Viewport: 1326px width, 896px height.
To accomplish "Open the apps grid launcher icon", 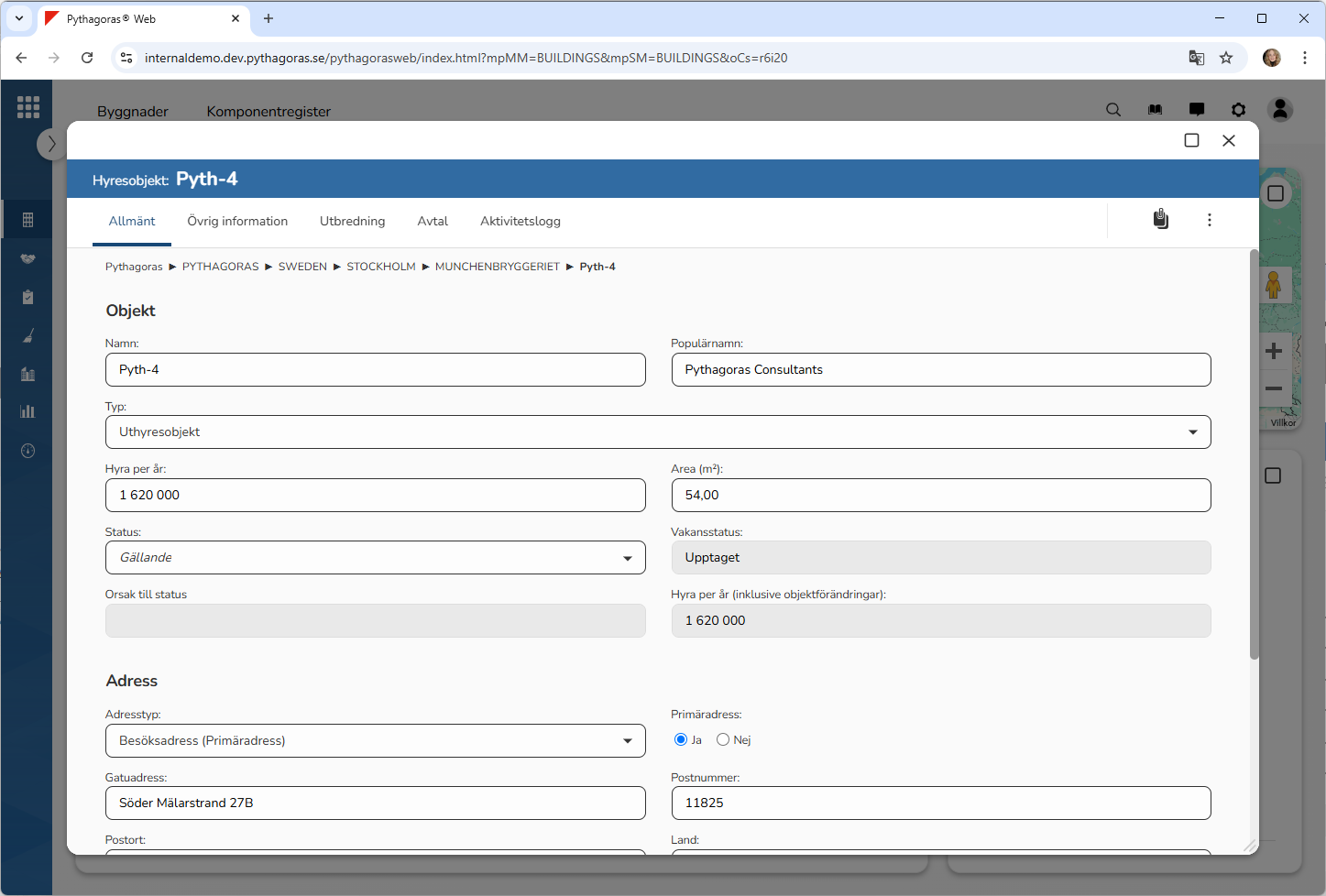I will [27, 107].
